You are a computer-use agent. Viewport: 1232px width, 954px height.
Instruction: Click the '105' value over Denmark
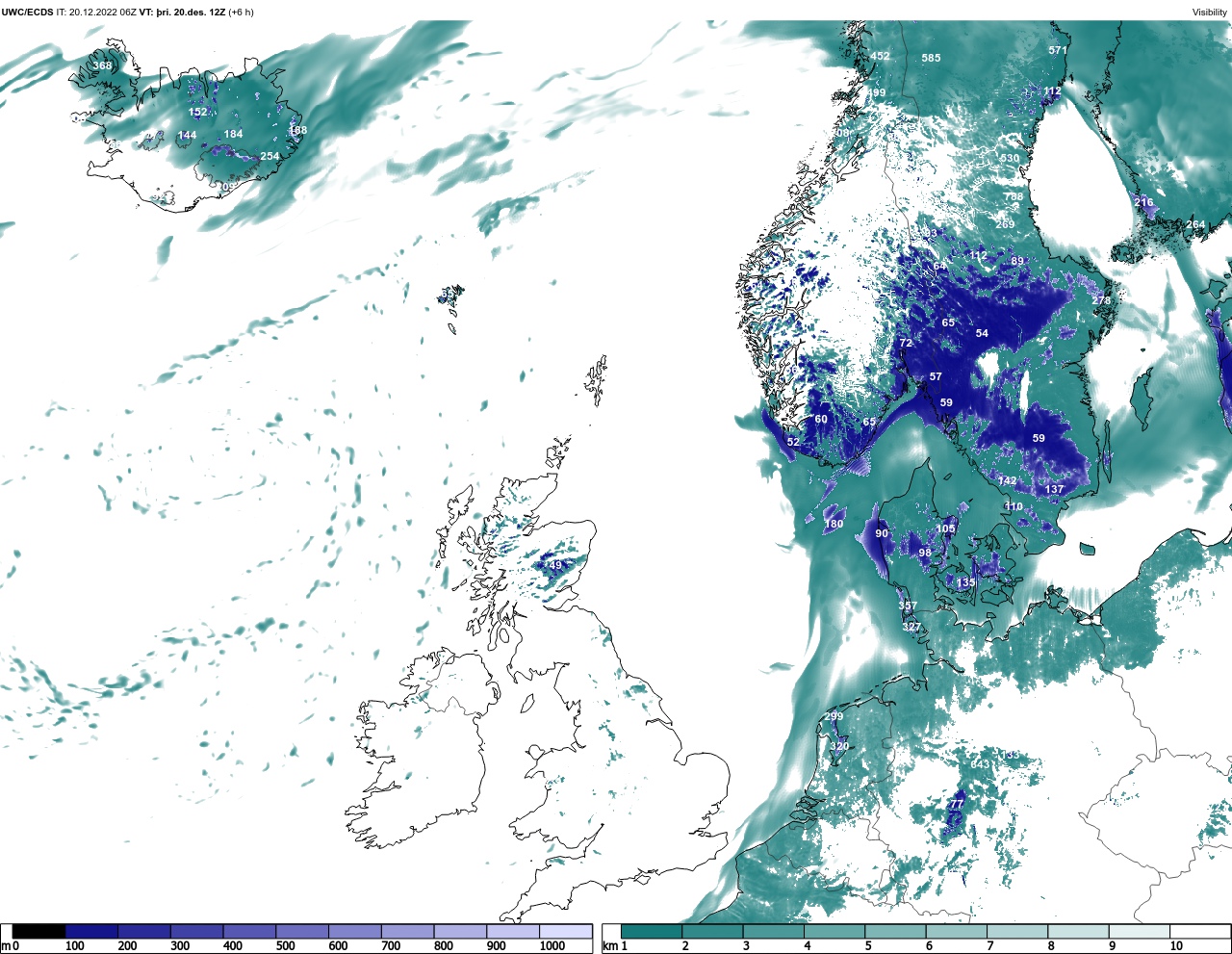pos(946,529)
